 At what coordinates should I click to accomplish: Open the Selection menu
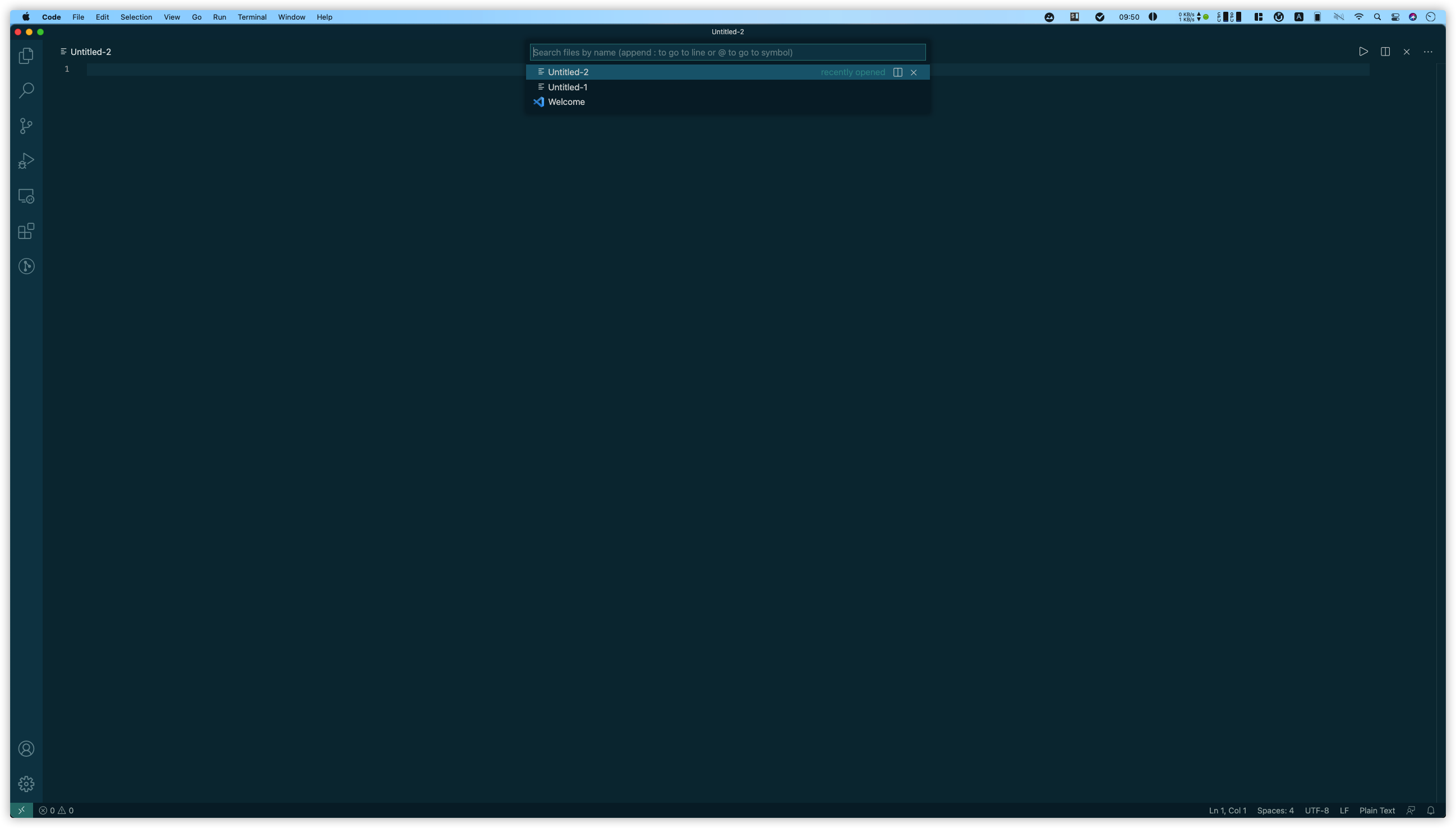[x=136, y=17]
